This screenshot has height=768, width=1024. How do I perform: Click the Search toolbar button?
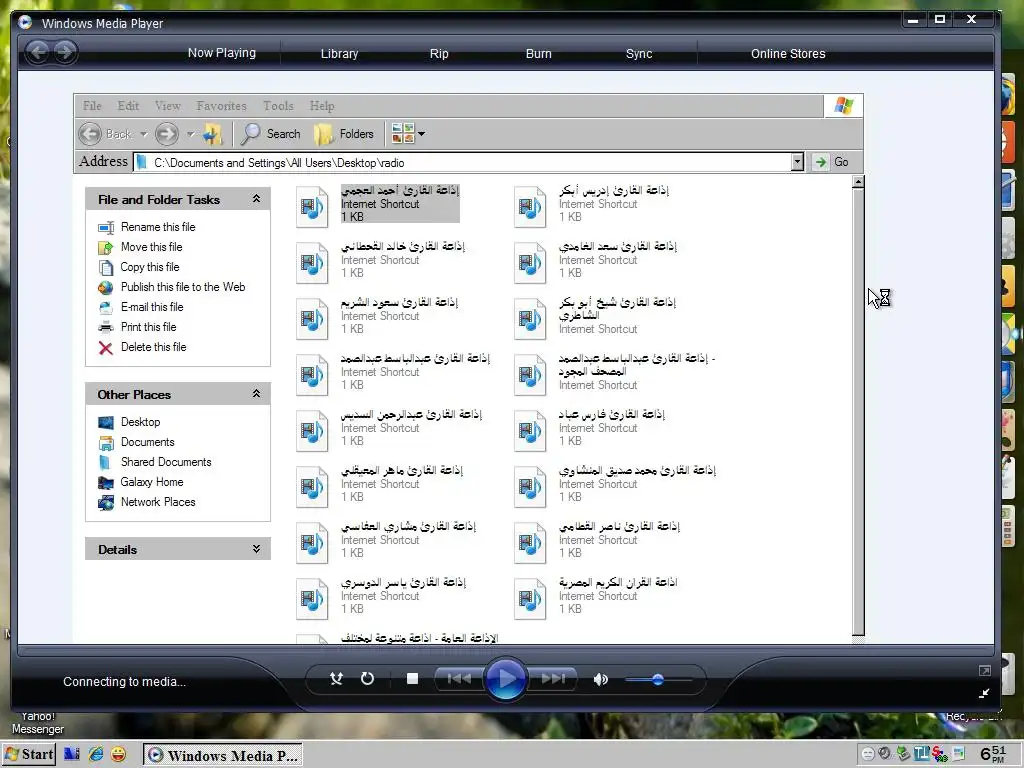pyautogui.click(x=270, y=134)
